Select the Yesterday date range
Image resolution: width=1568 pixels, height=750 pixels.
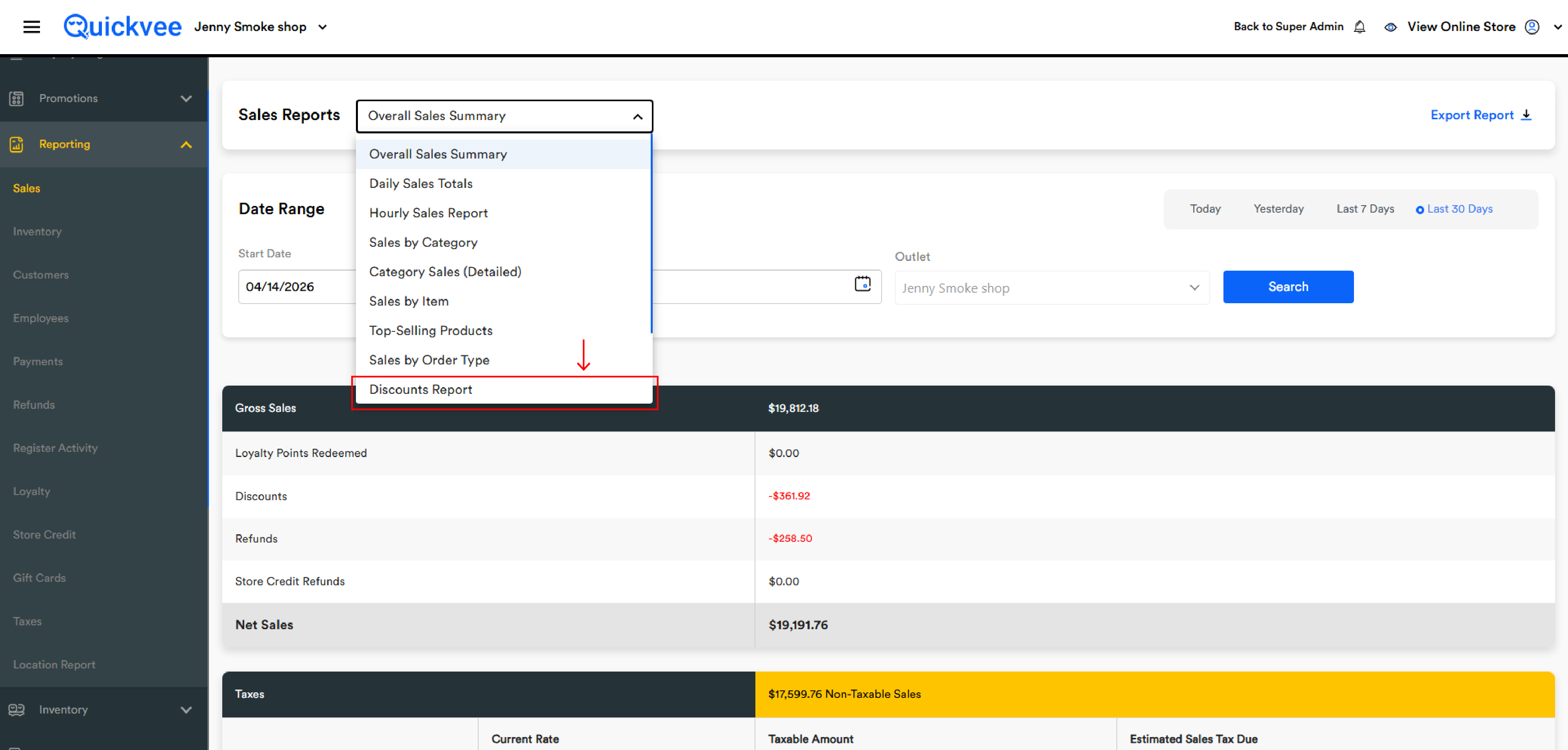point(1278,209)
